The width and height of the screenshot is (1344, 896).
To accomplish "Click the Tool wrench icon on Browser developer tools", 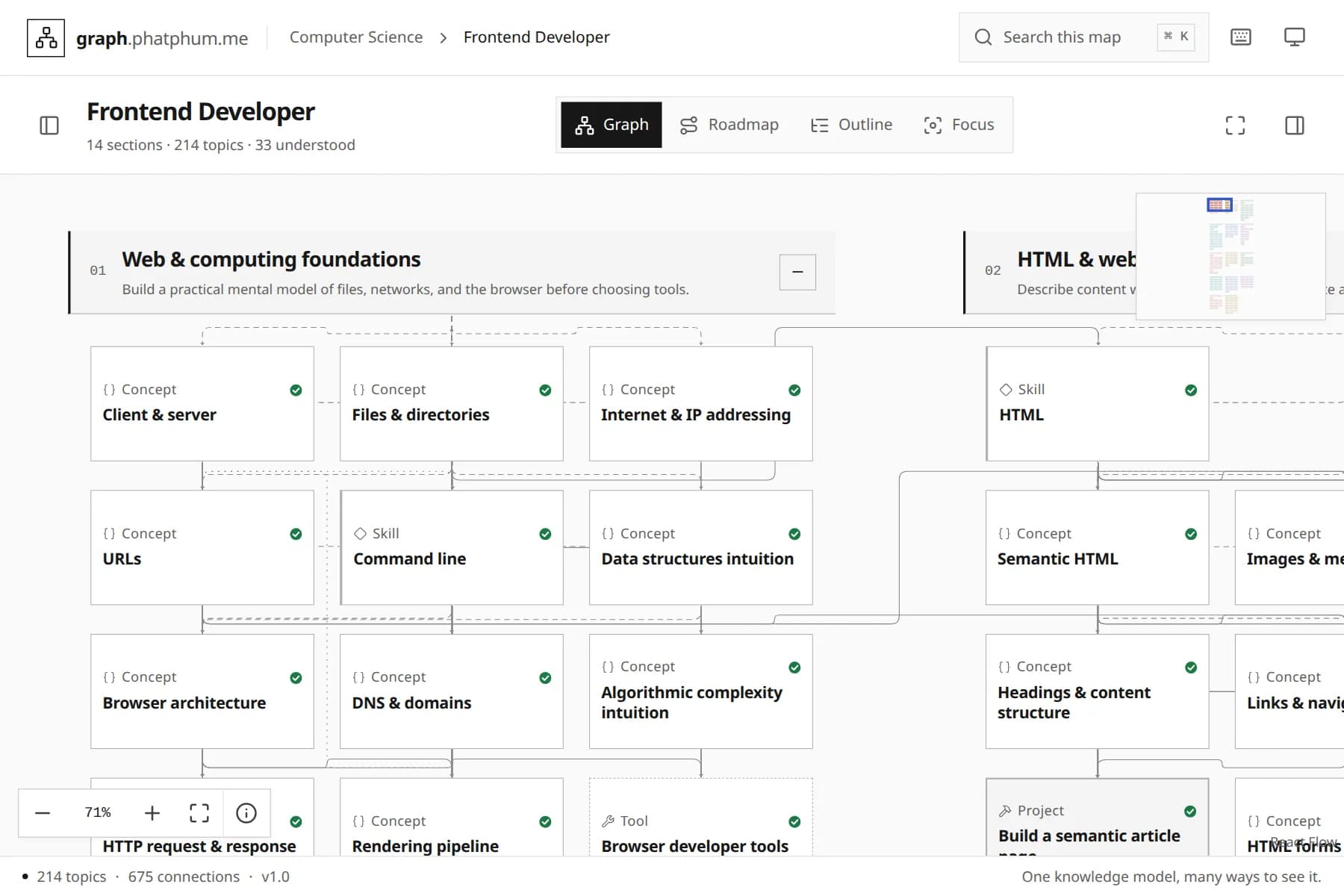I will 608,821.
